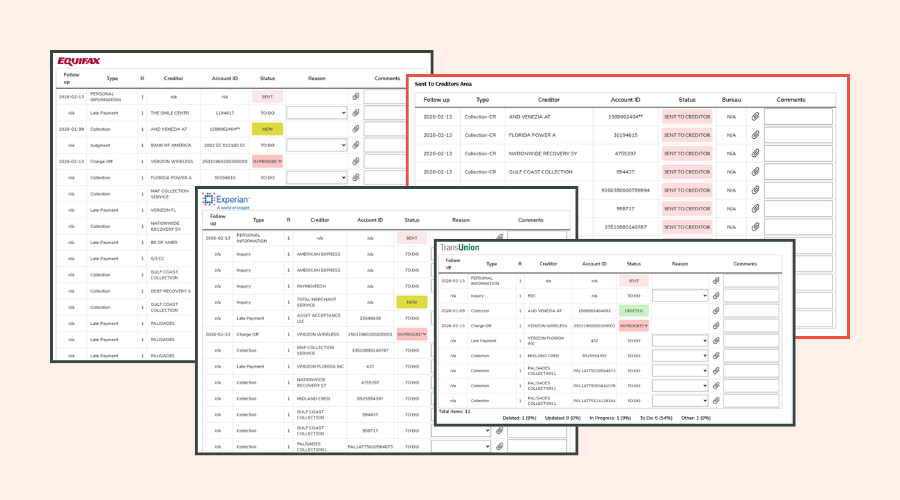Expand Reason dropdown for TransUnion FDC row
The width and height of the screenshot is (900, 500).
tap(680, 296)
